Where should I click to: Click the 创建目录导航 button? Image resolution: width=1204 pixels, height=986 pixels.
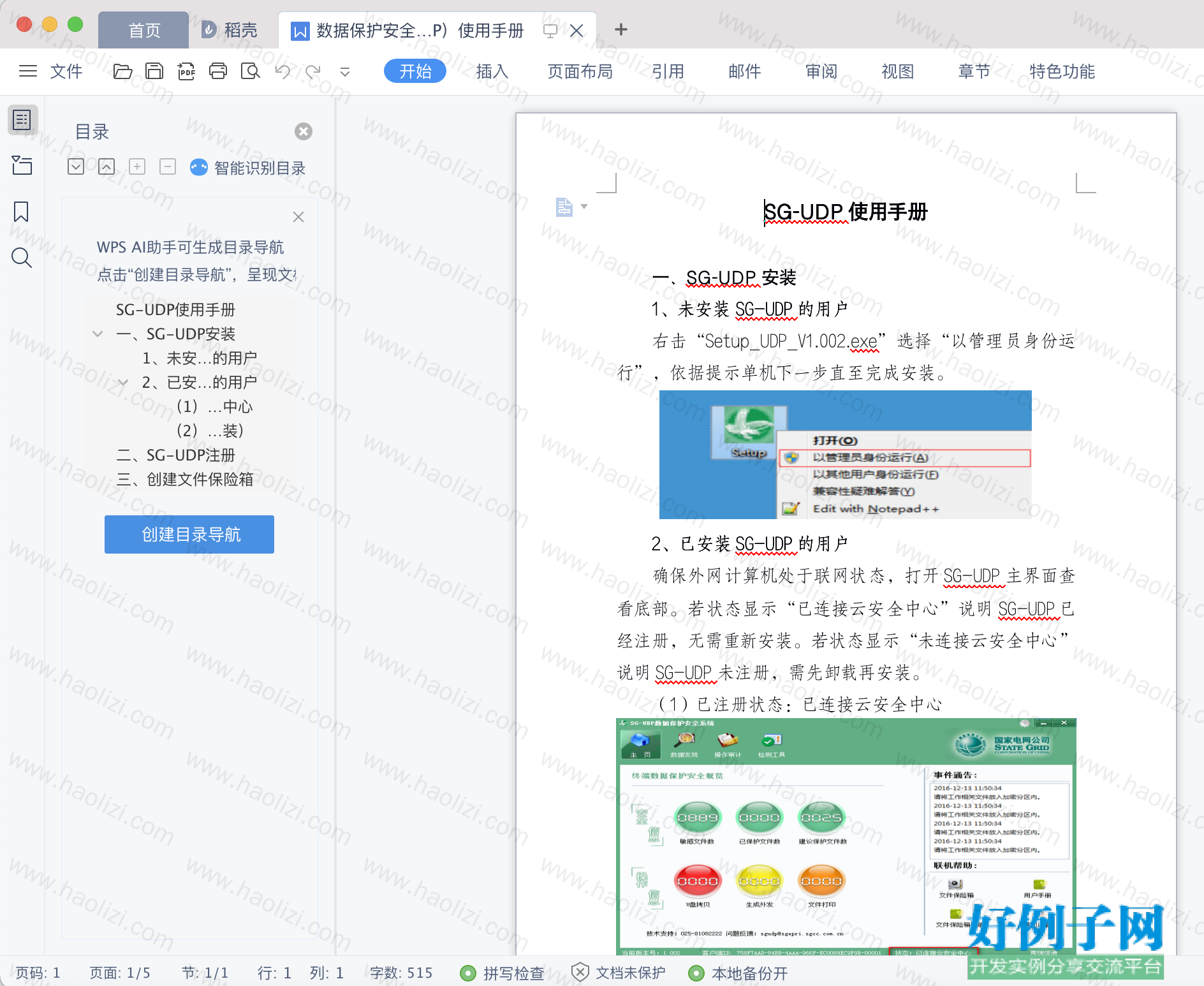click(189, 534)
